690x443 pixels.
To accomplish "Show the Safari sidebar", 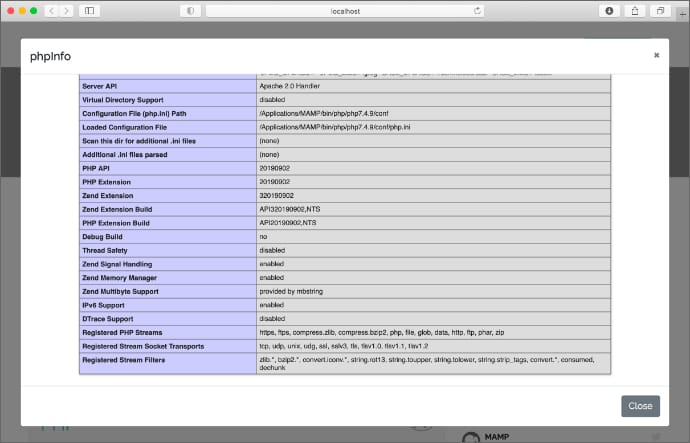I will [90, 10].
